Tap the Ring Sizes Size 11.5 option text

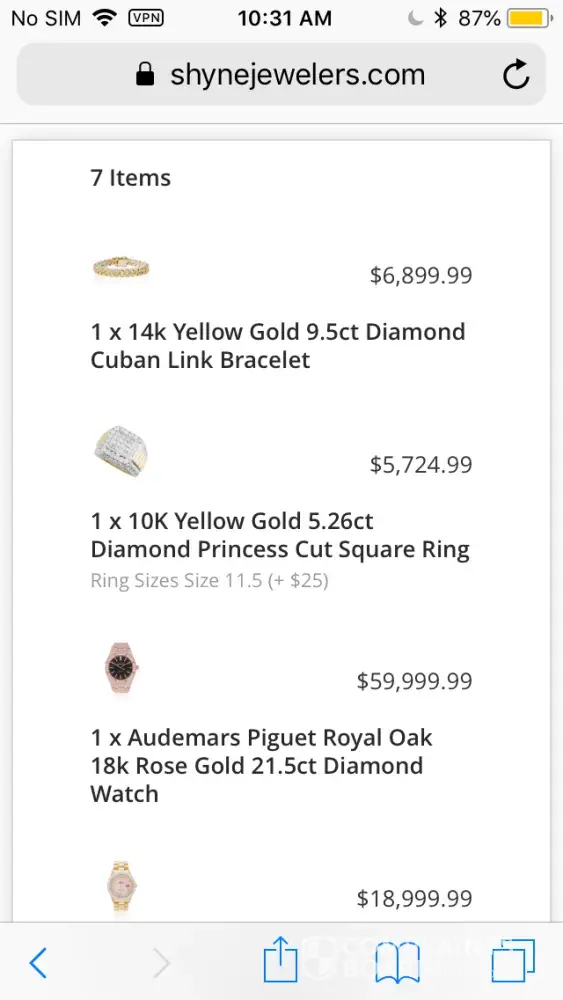[210, 581]
